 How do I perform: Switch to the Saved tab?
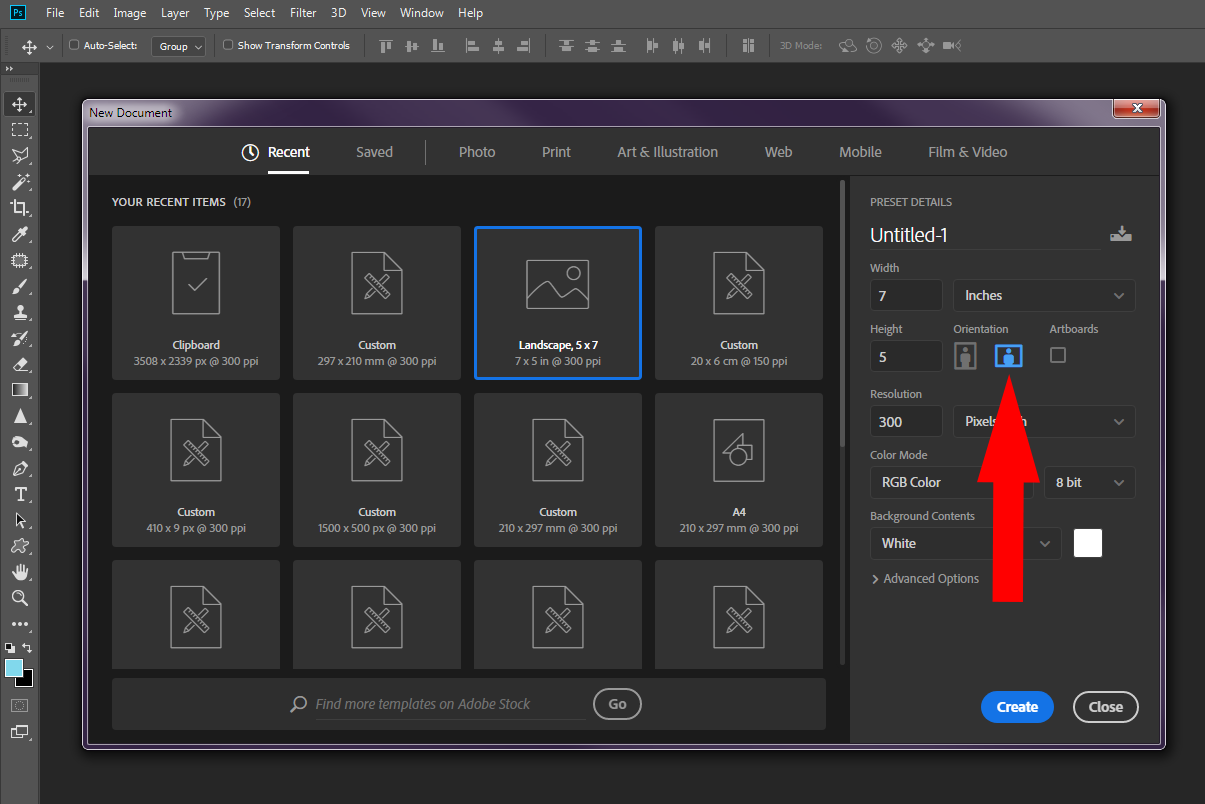tap(374, 152)
